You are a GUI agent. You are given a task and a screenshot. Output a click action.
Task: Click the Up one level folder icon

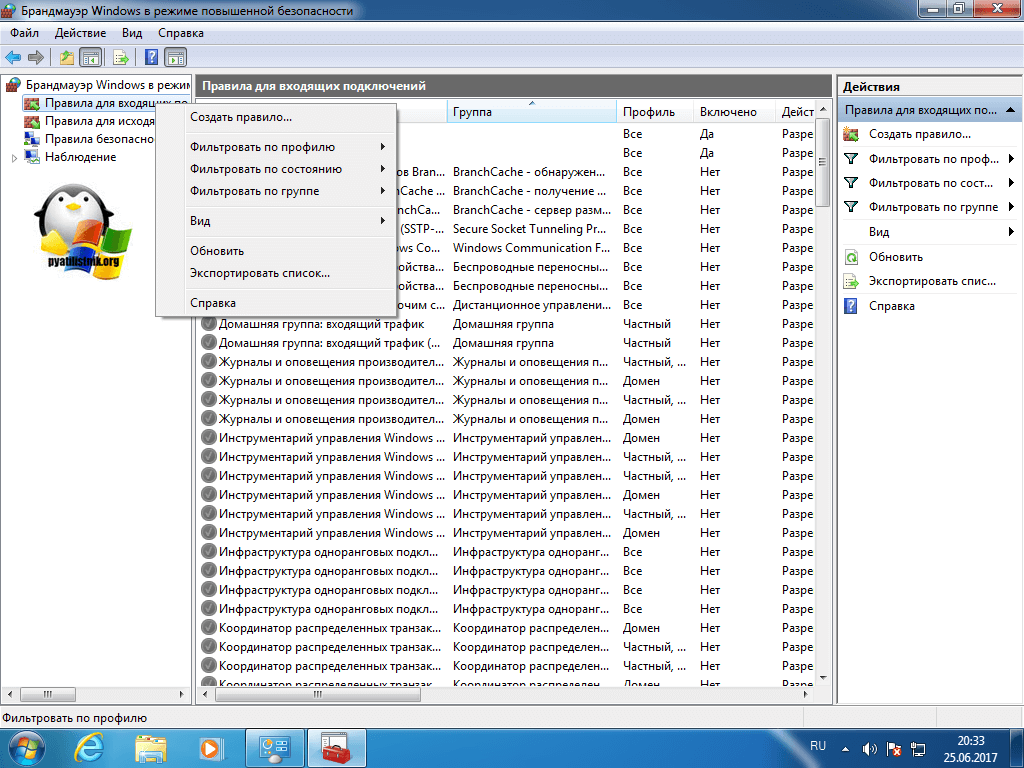click(66, 57)
